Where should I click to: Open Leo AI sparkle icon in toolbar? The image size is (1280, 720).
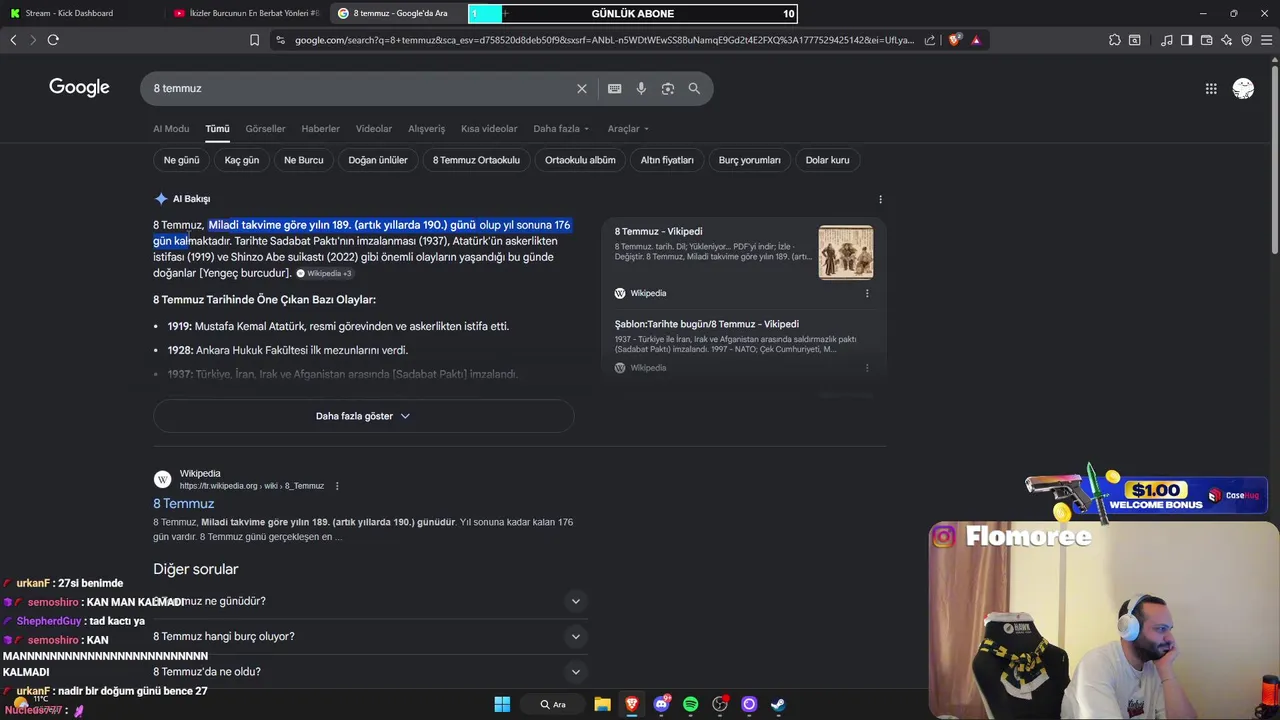pos(1226,40)
